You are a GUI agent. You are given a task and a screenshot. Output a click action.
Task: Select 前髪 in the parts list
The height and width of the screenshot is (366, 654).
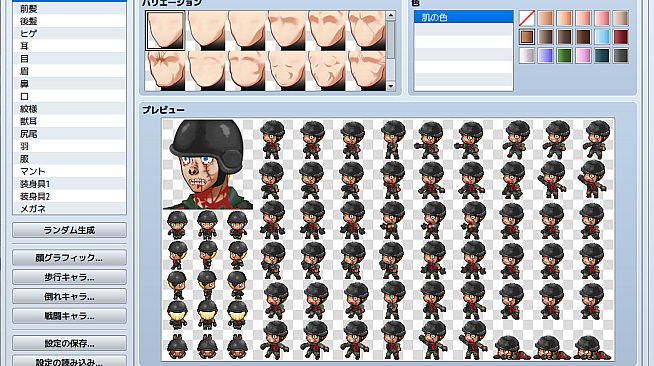69,9
